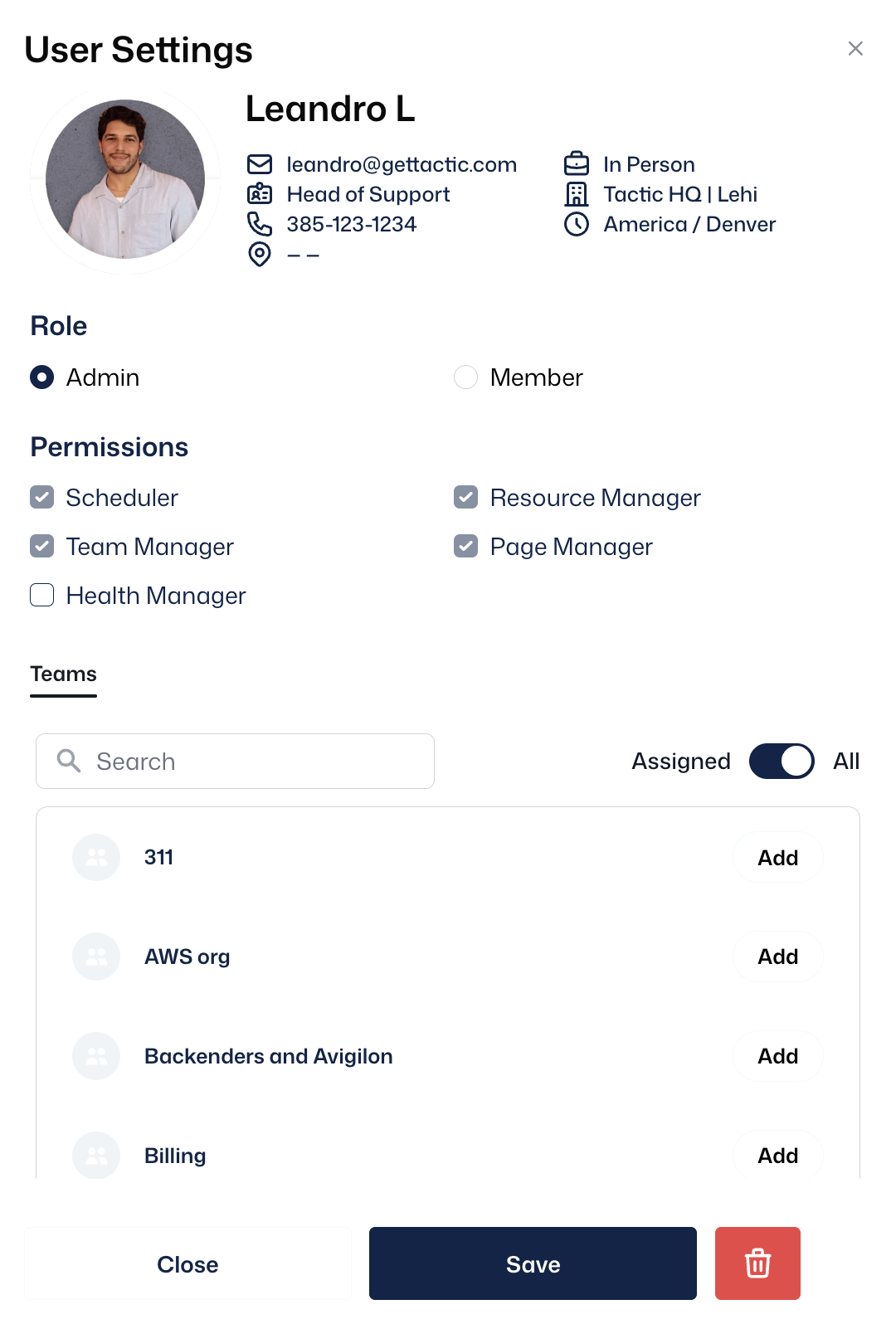896x1324 pixels.
Task: Click the briefcase icon next to In Person
Action: click(x=577, y=164)
